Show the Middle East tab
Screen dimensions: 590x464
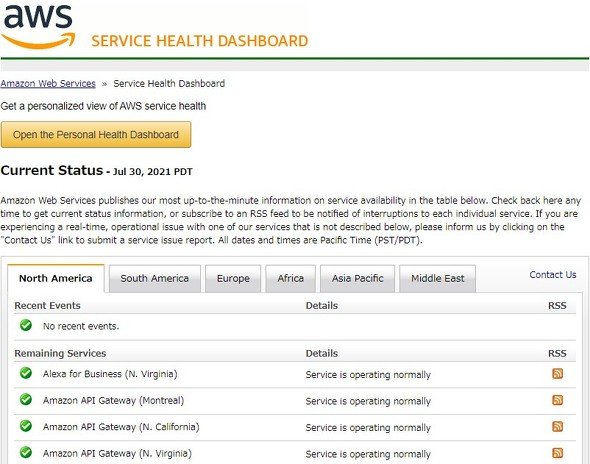438,278
